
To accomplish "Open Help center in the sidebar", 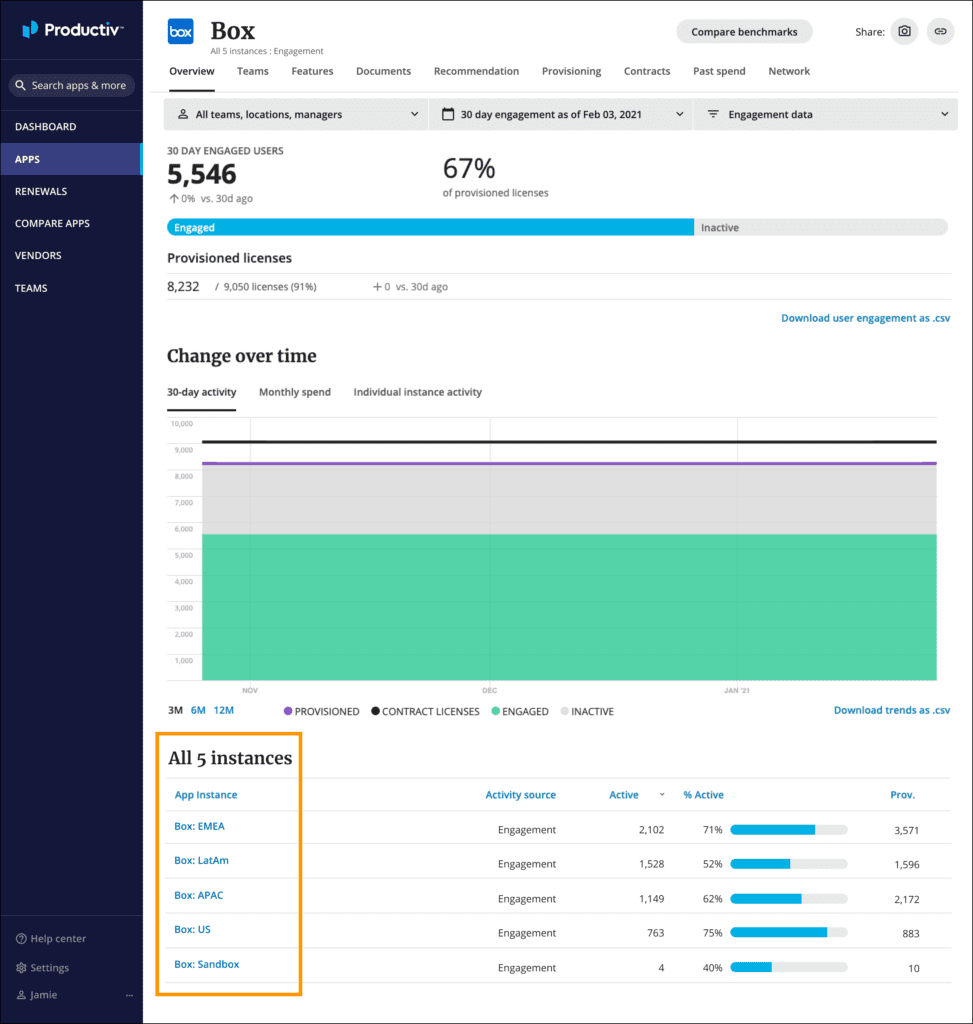I will 51,938.
